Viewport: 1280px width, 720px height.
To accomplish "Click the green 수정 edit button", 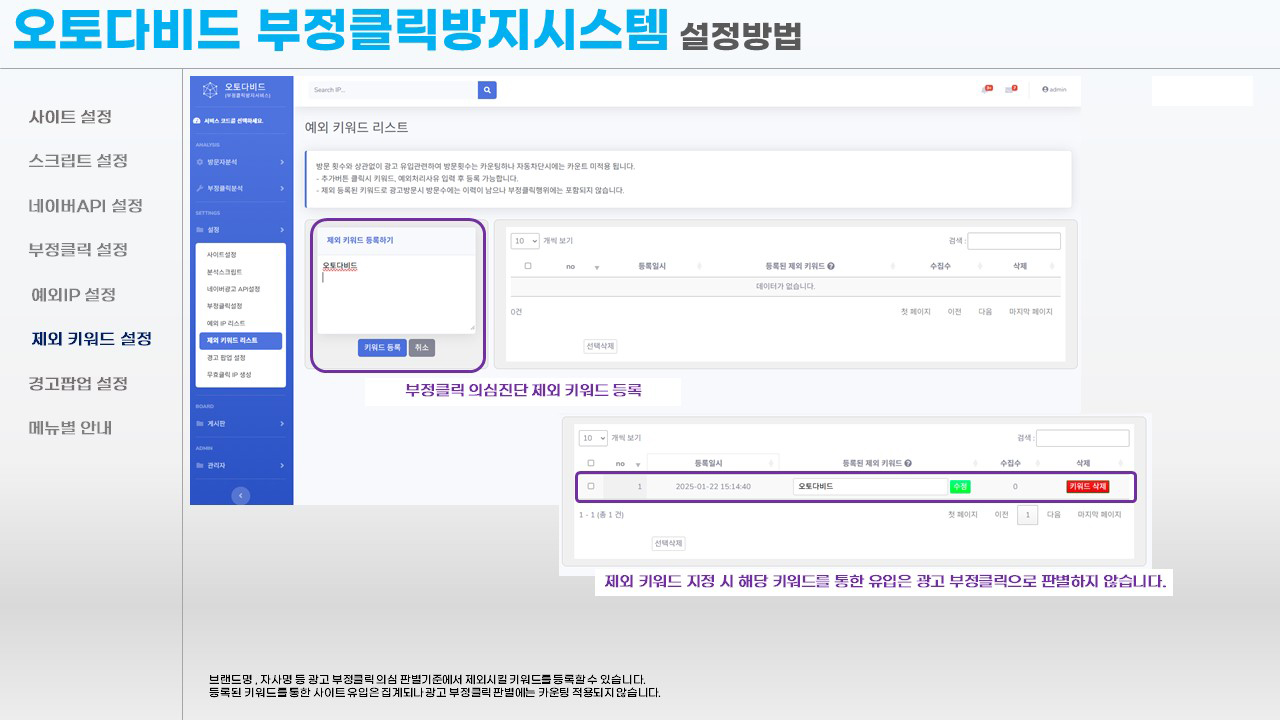I will coord(960,487).
